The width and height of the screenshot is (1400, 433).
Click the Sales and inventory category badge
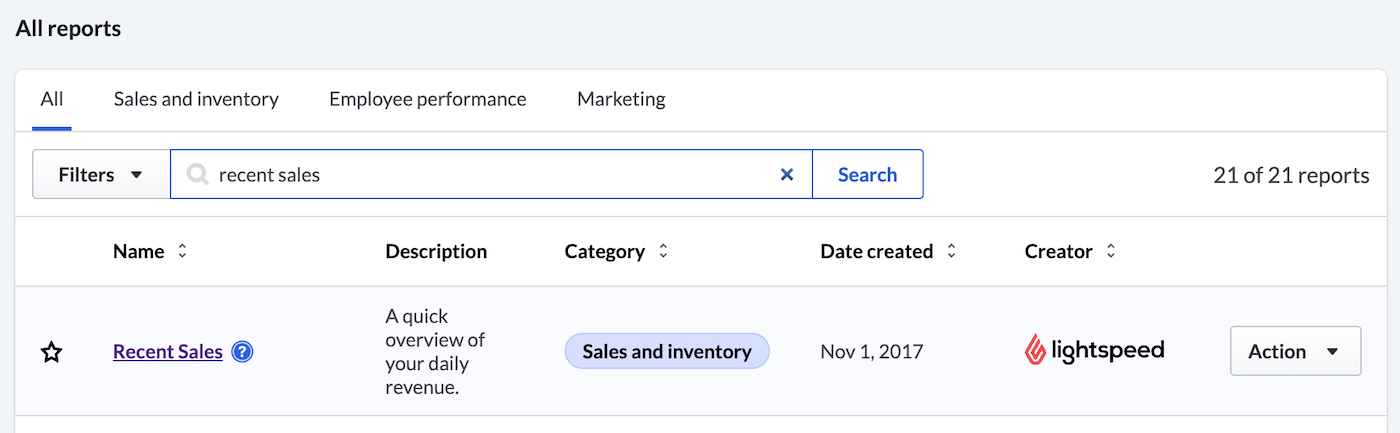[x=667, y=352]
